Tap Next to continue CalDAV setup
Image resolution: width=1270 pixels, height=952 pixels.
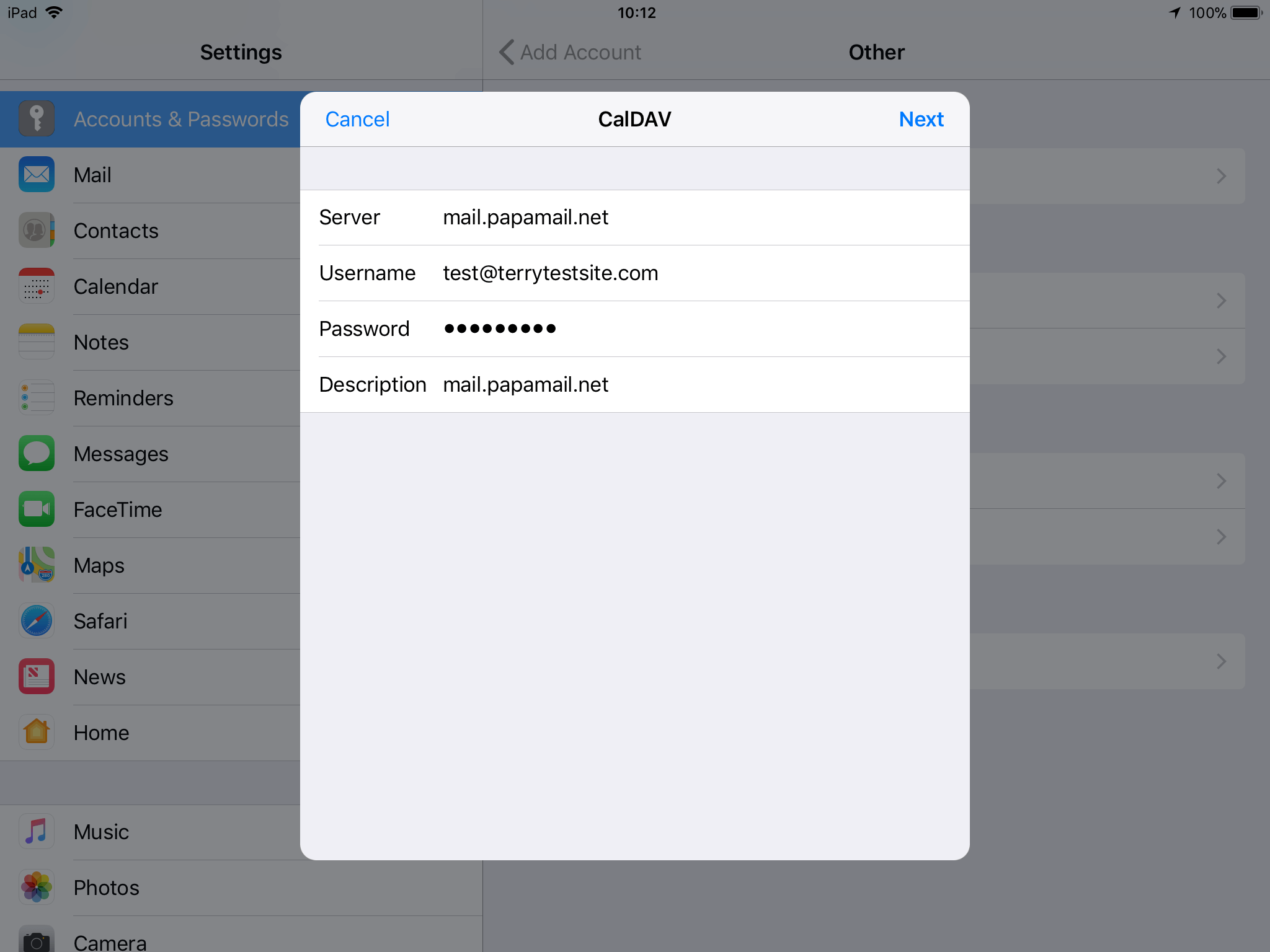tap(921, 119)
